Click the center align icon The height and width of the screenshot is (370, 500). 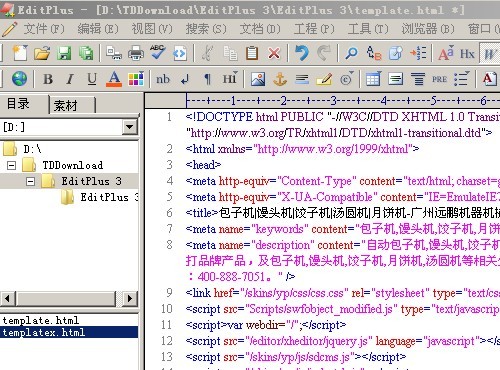(x=417, y=79)
